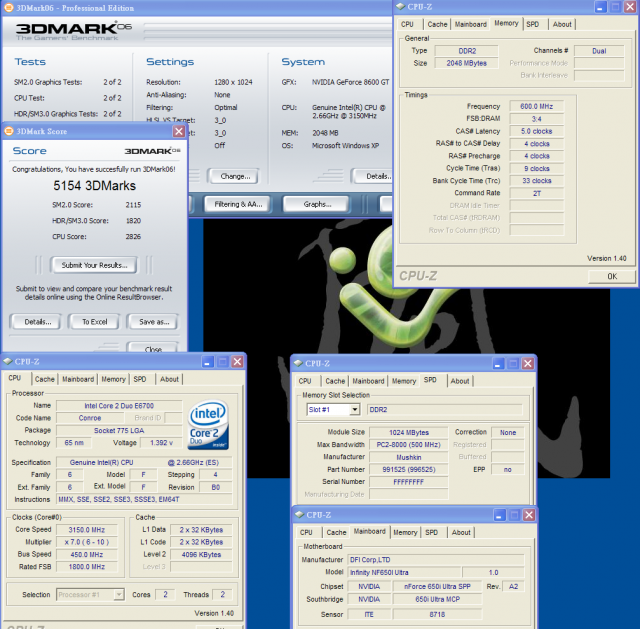
Task: Open Mainboard tab in CPU window
Action: 78,379
